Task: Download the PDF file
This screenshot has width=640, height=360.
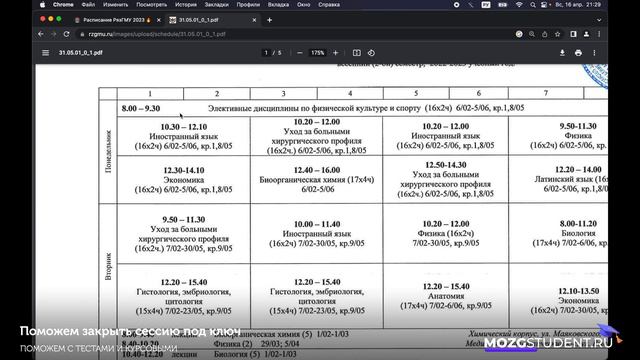Action: coord(562,53)
